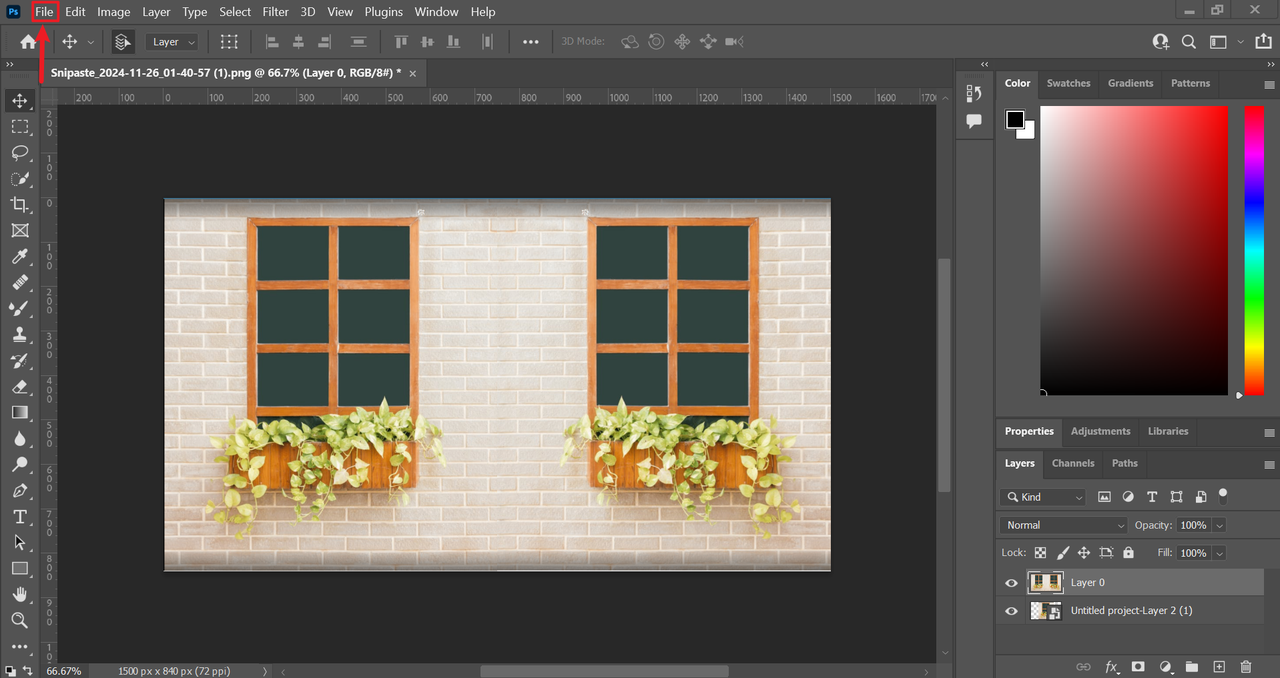Click the rainbow hue slider strip

tap(1253, 250)
